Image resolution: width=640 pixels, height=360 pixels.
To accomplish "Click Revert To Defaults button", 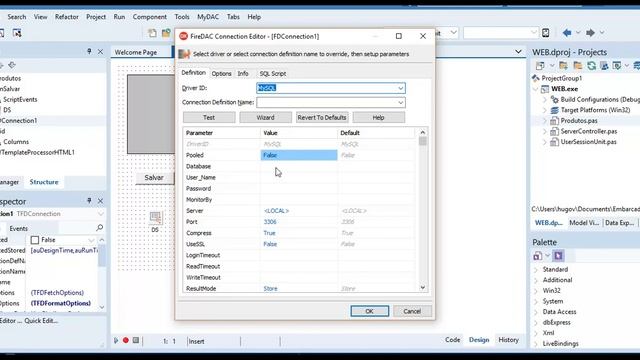I will [x=322, y=118].
